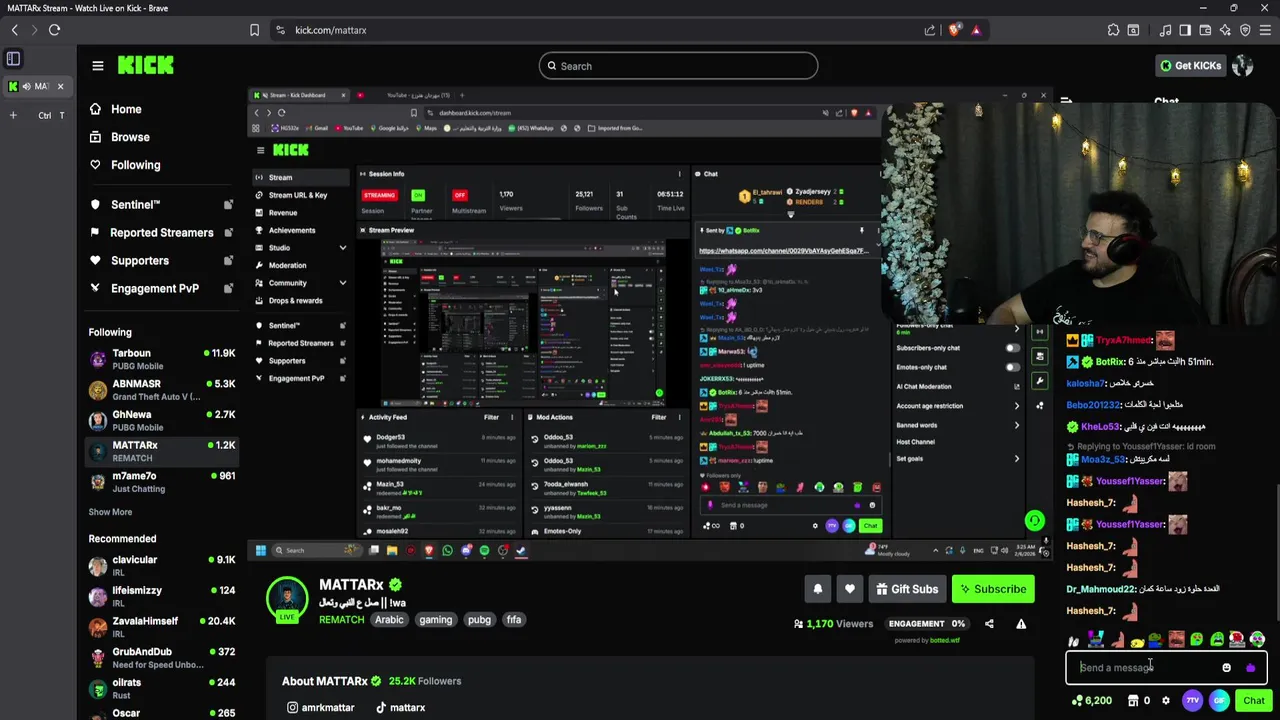Toggle stream notifications bell

click(817, 589)
